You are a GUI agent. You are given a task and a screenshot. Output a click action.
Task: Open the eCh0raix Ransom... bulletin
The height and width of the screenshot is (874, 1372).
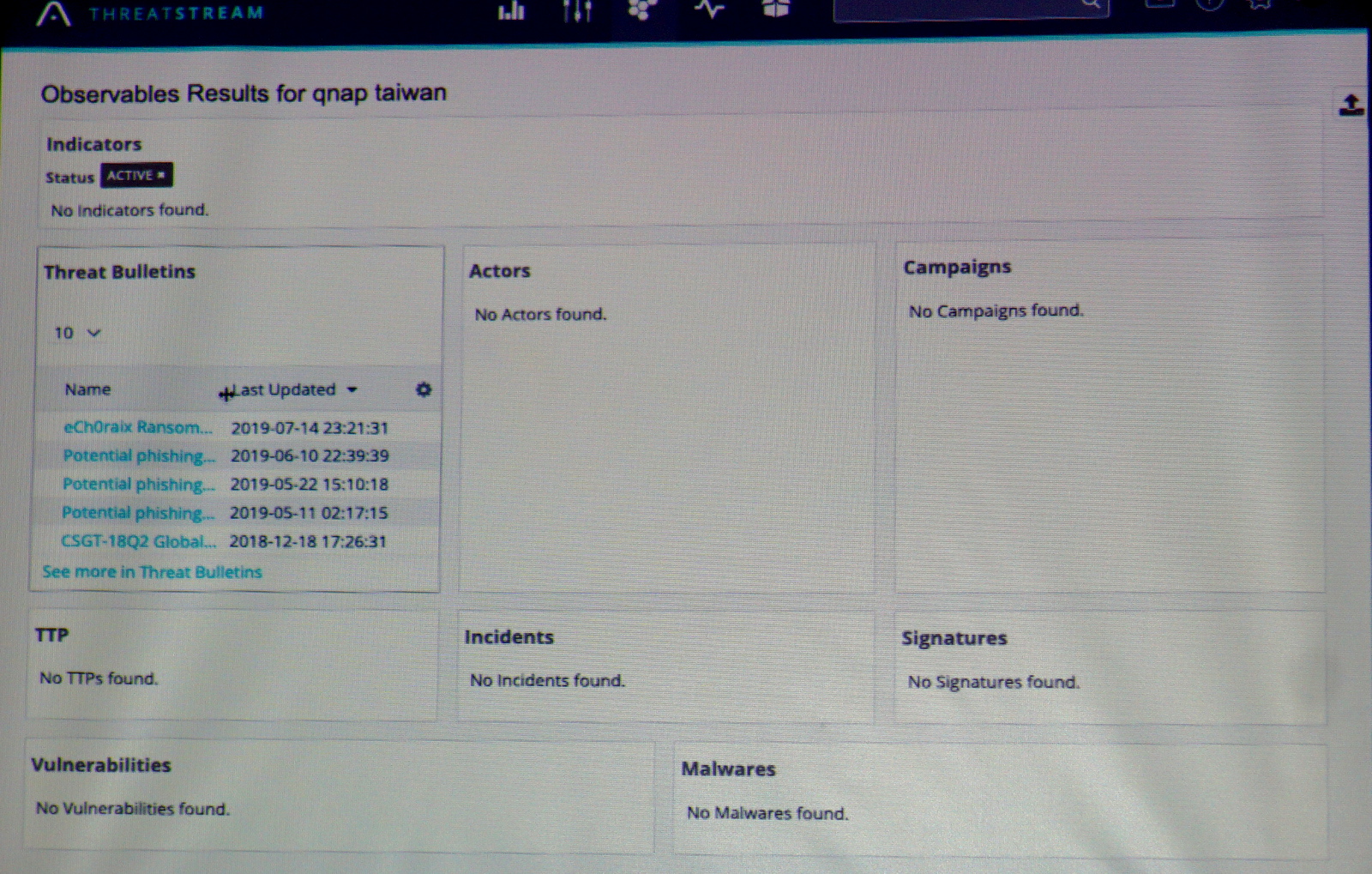138,427
